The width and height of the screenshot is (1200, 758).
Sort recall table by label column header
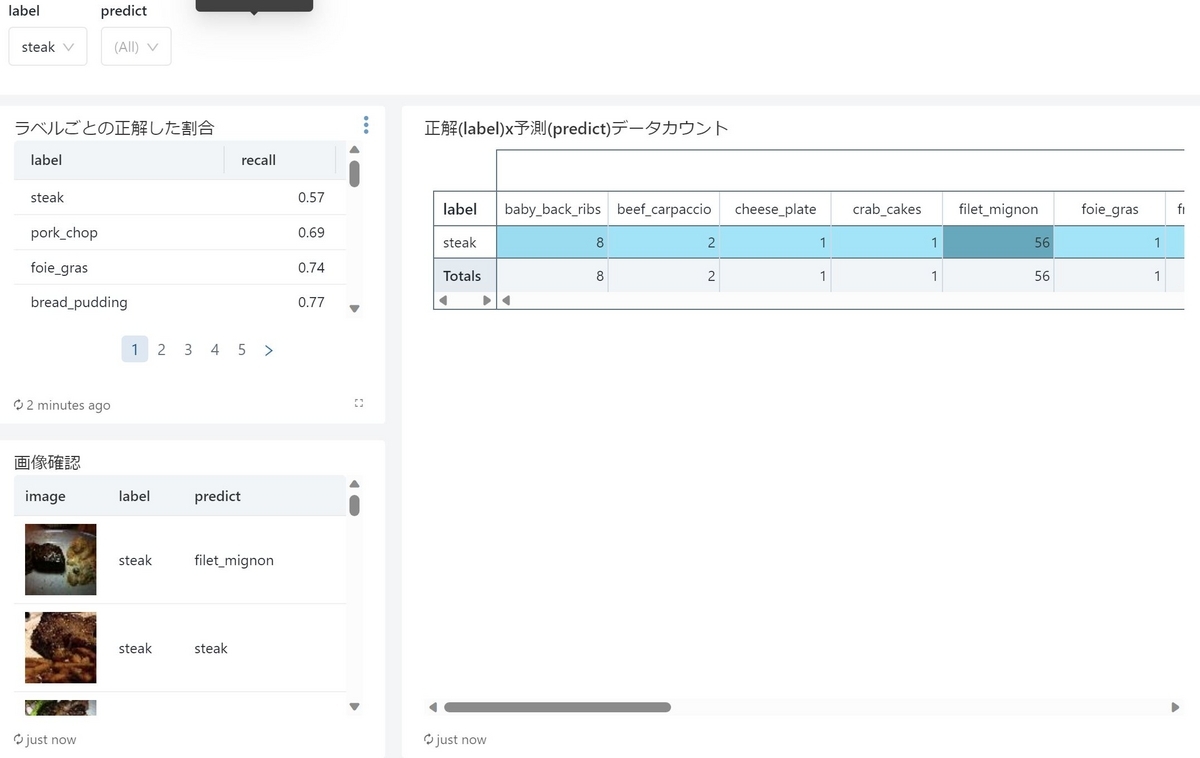[119, 160]
